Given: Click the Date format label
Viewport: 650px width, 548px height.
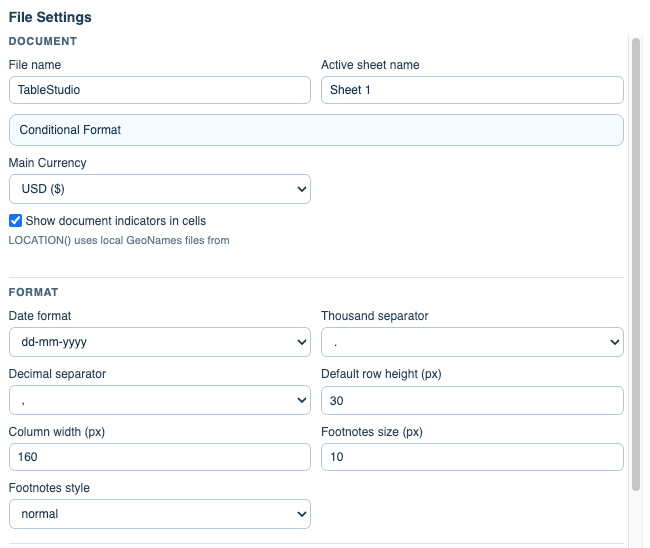Looking at the screenshot, I should [40, 316].
